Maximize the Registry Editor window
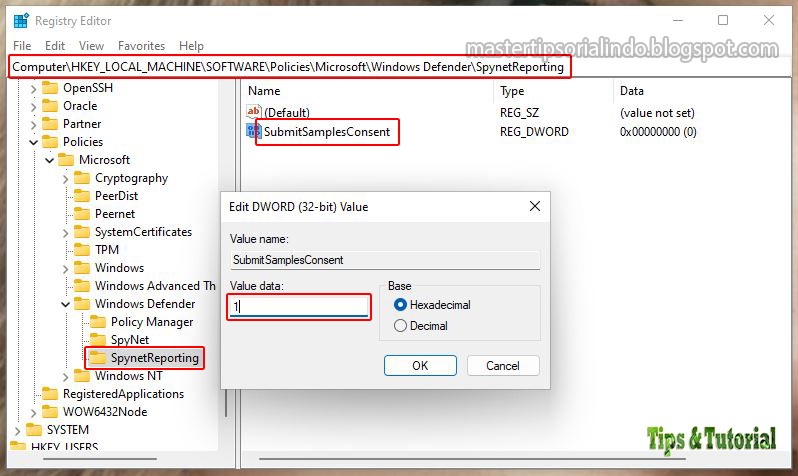Viewport: 798px width, 476px height. click(x=723, y=20)
